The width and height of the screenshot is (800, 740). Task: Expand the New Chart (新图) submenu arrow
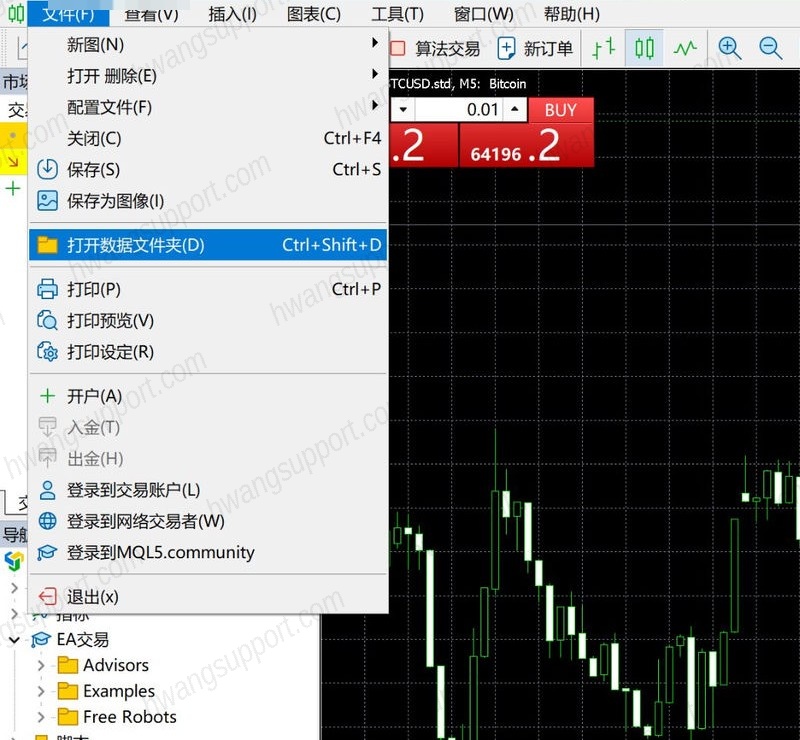375,43
